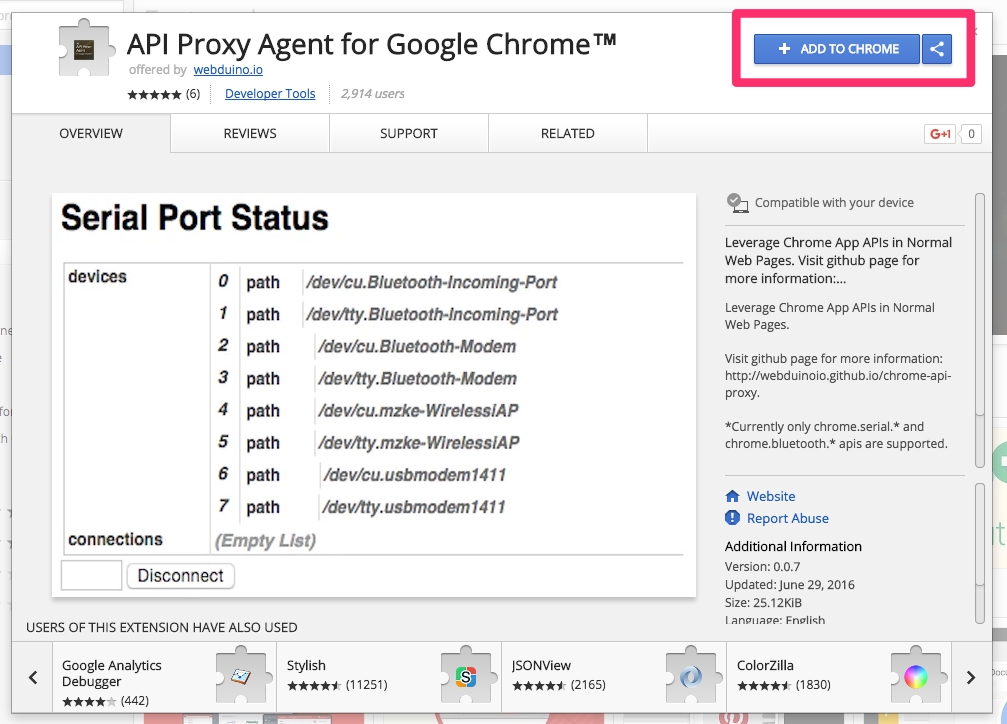Screen dimensions: 1007x724
Task: Click the Report Abuse alert icon
Action: 732,518
